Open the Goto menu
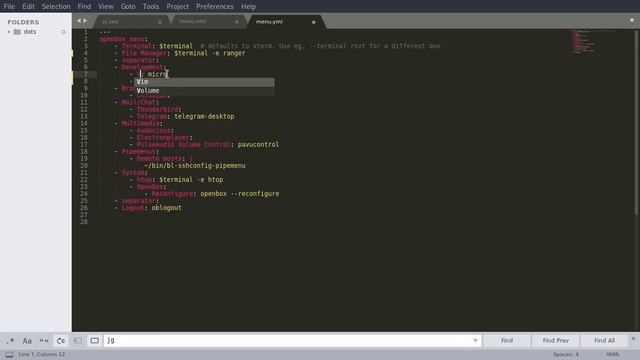 (128, 7)
